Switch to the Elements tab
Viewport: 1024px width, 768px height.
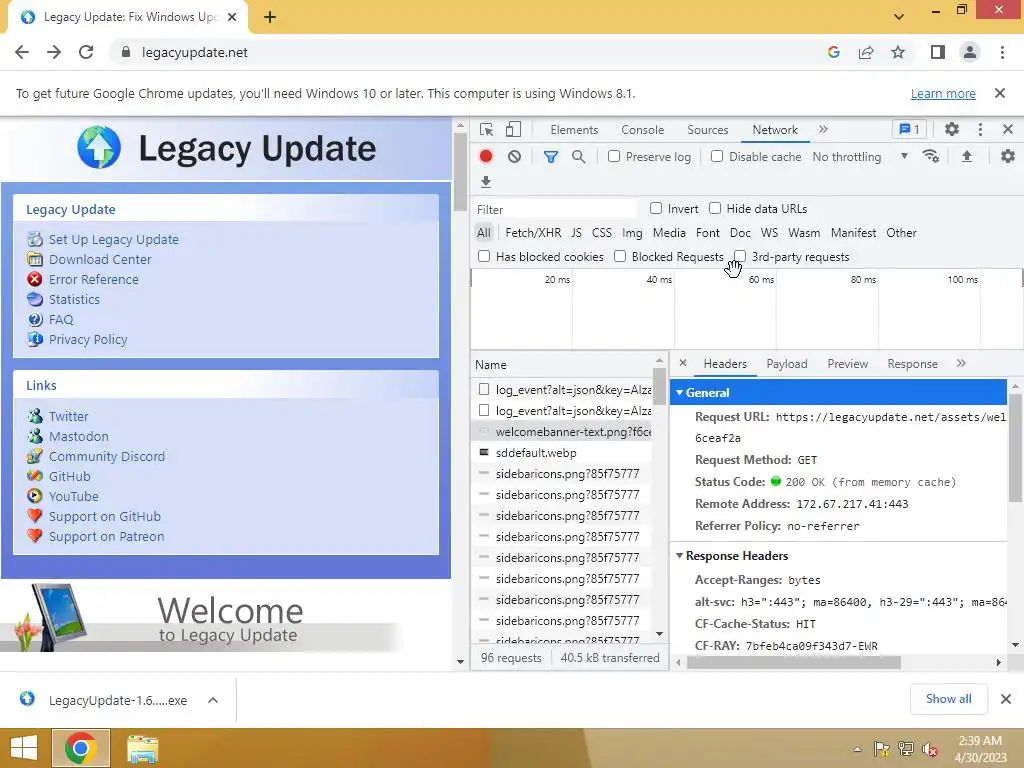point(574,130)
